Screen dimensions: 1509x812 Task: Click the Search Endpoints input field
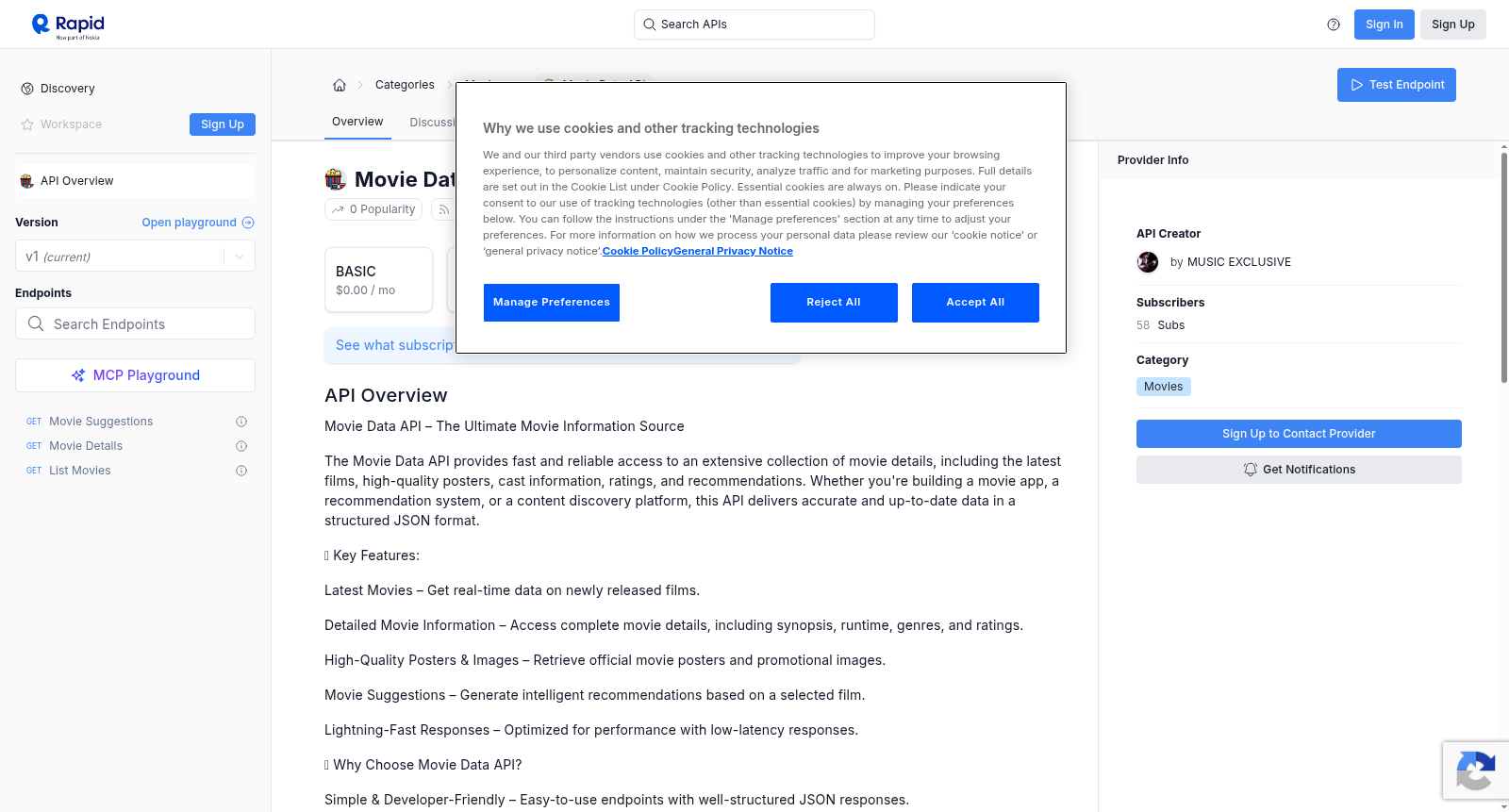[x=135, y=323]
